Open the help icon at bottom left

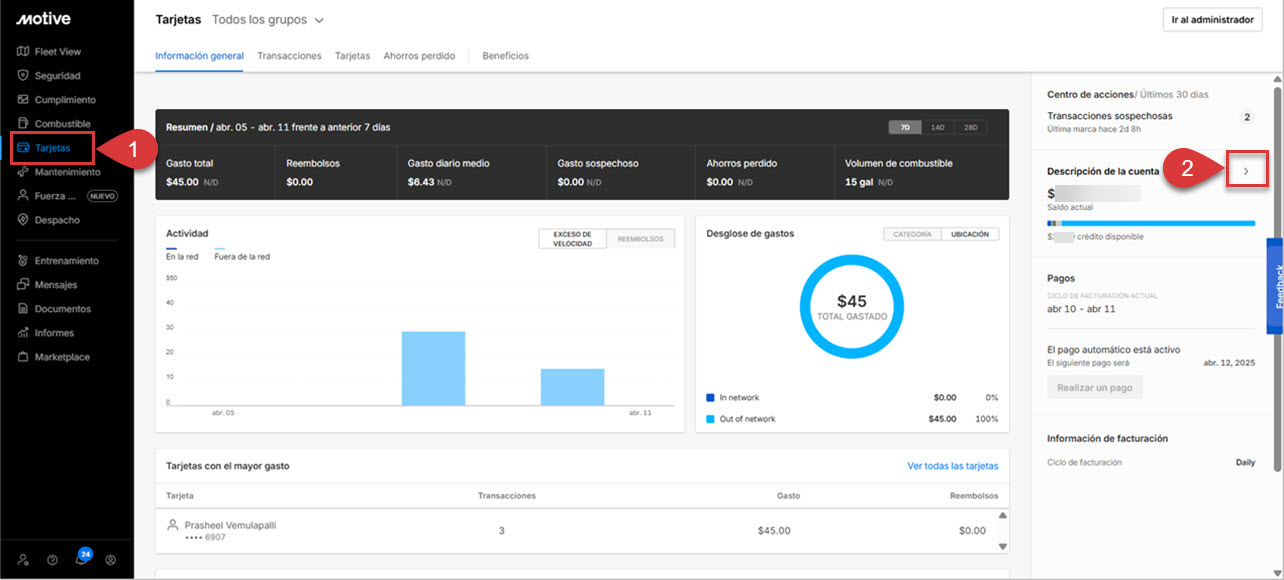(x=51, y=559)
